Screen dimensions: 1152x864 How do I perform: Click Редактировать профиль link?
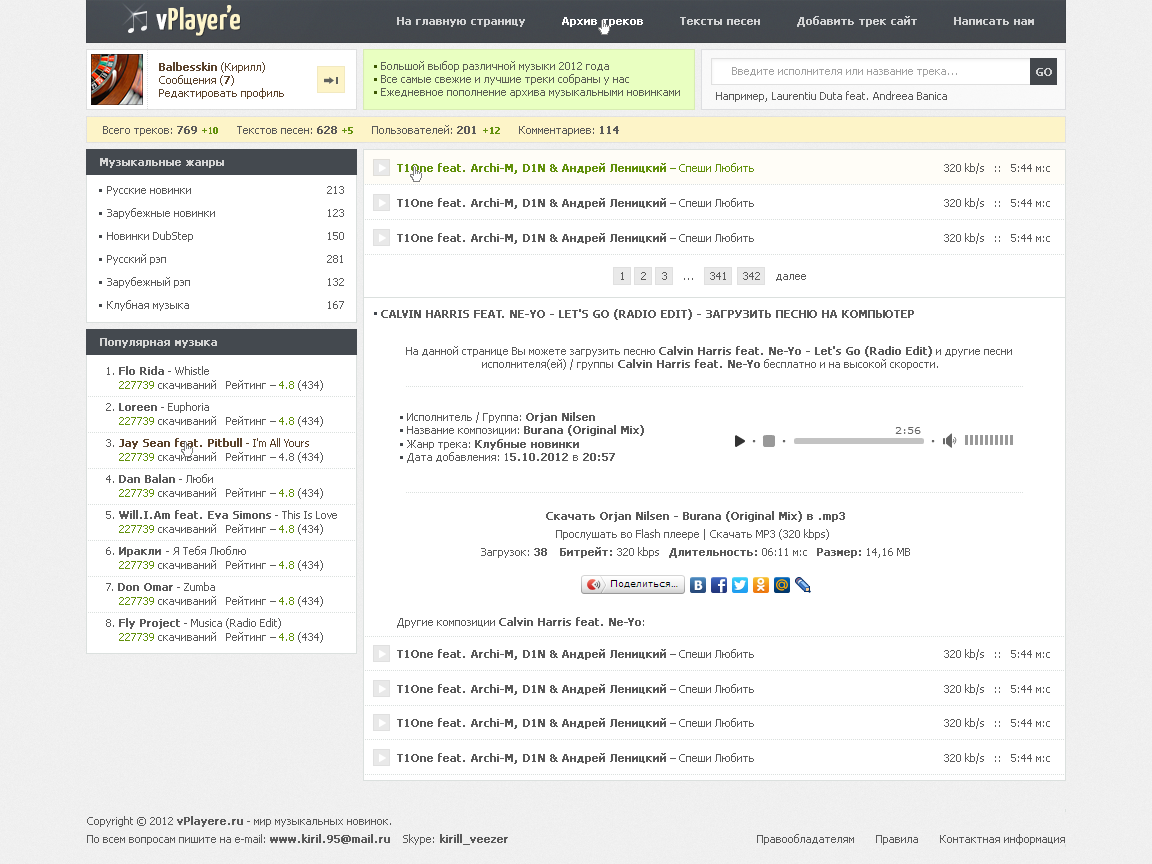tap(221, 93)
